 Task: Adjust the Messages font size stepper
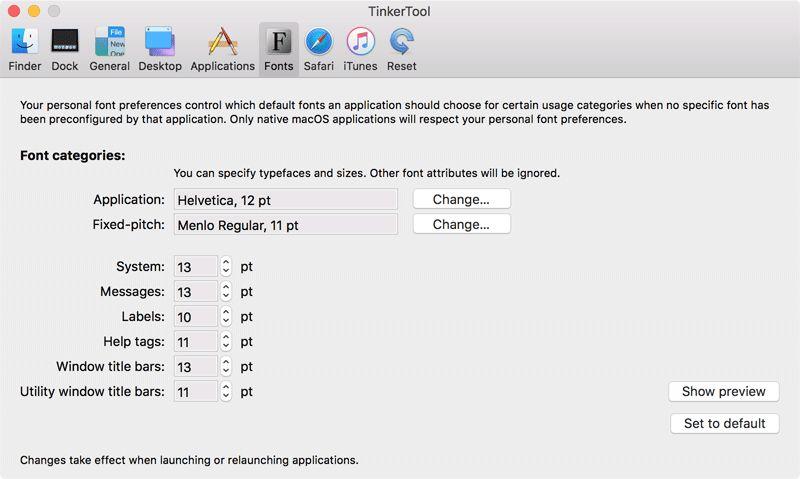point(226,292)
